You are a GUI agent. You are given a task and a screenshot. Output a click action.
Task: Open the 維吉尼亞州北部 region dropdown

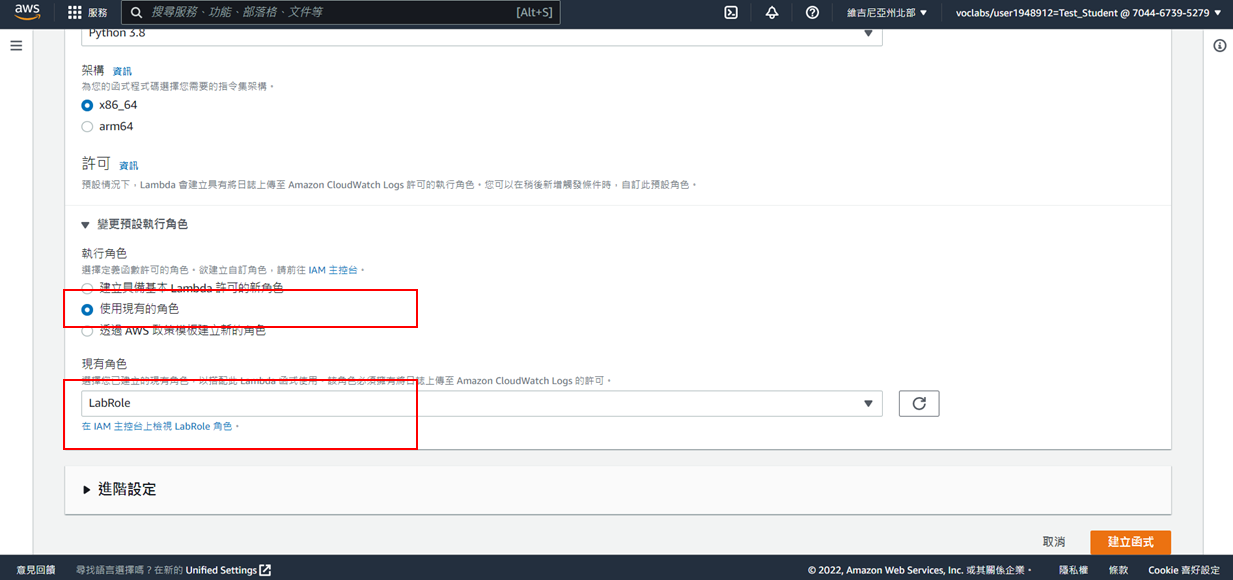887,13
